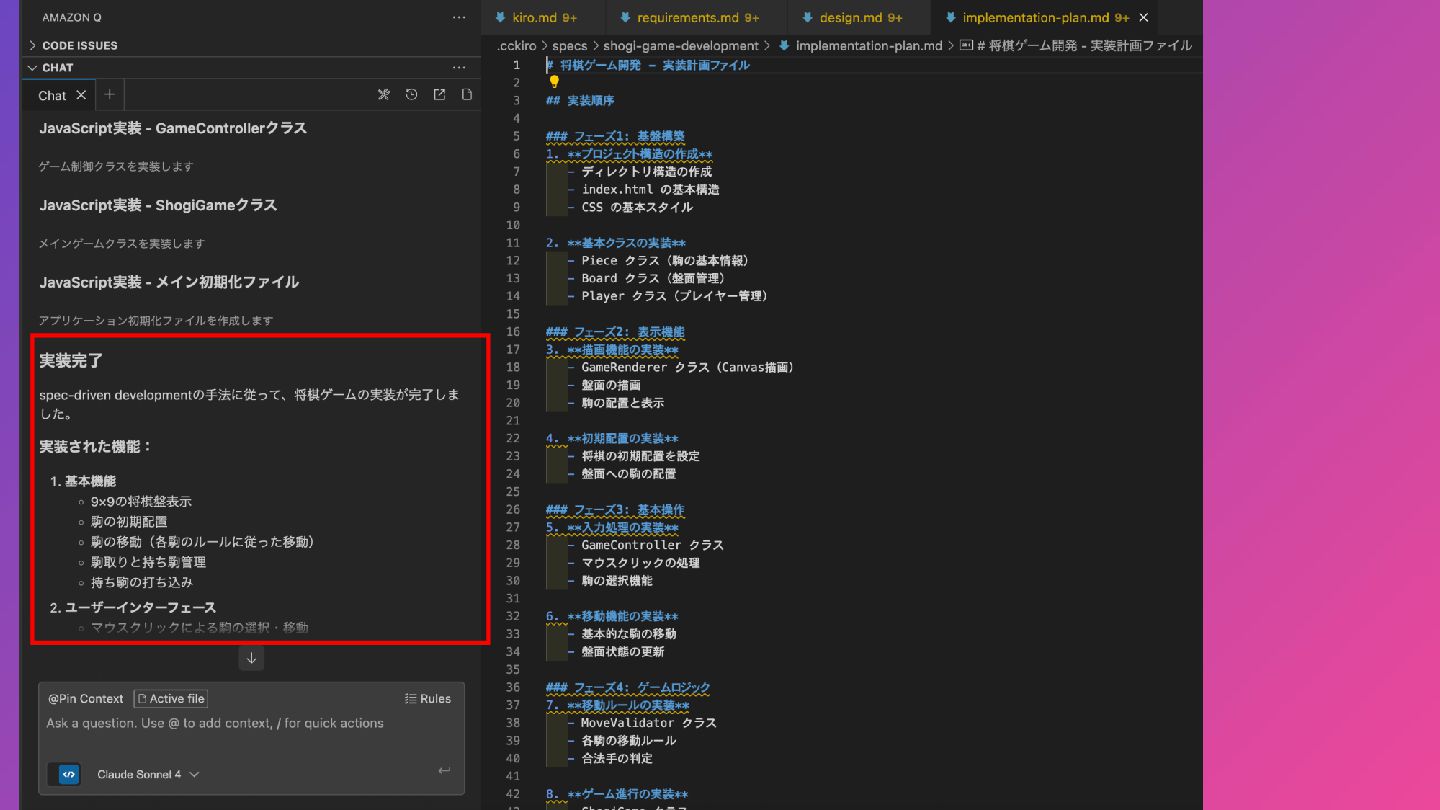
Task: Click editor line 'CSS の基本スタイル'
Action: click(x=637, y=207)
